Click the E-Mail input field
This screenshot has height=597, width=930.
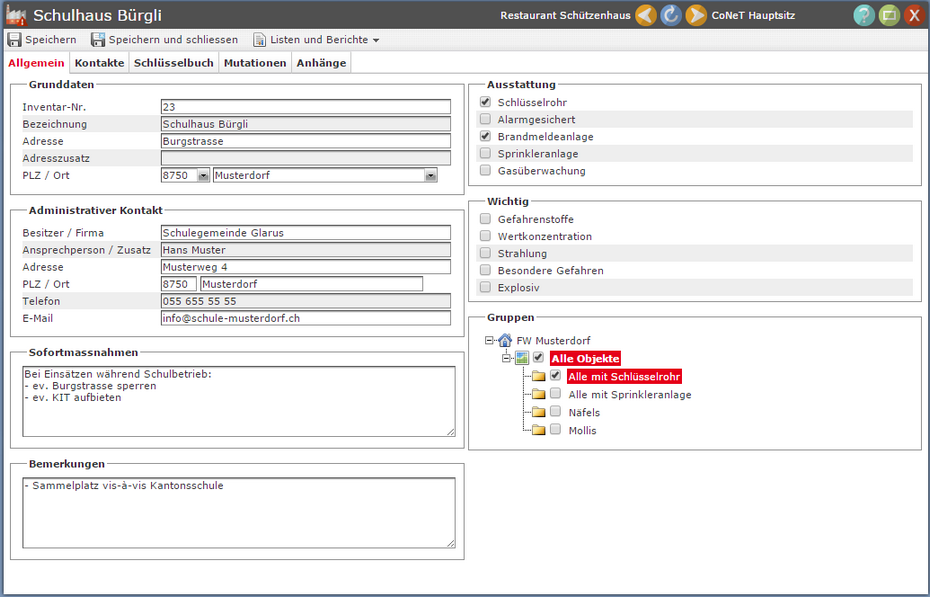click(x=305, y=318)
